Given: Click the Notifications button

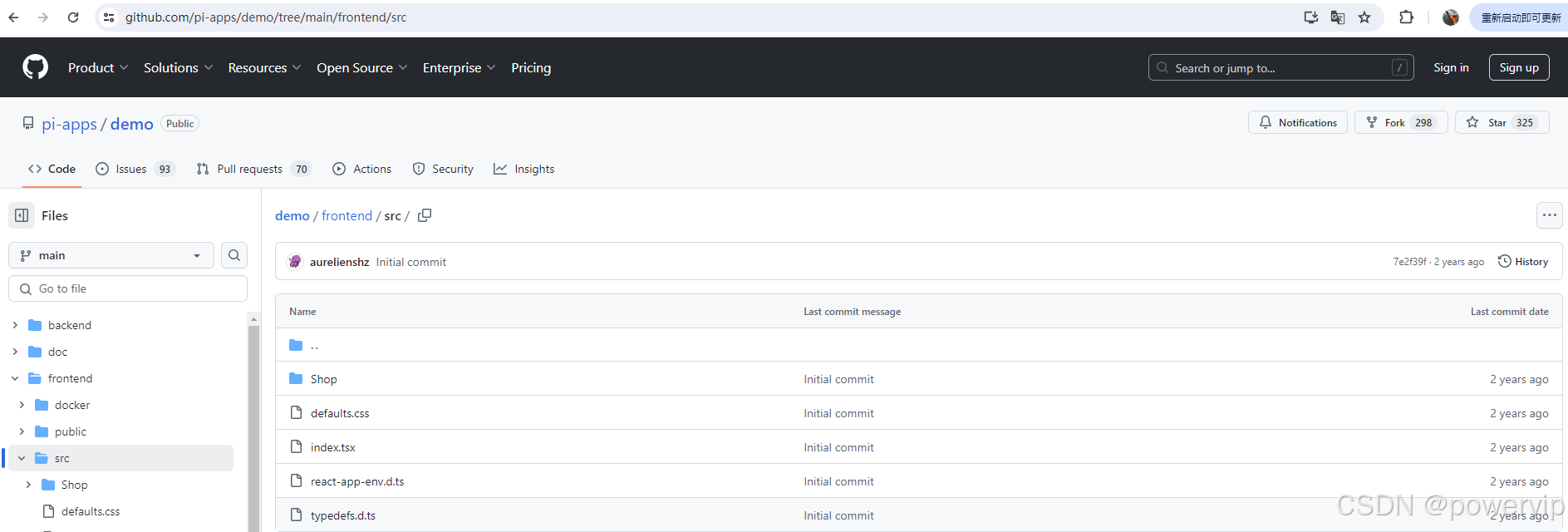Looking at the screenshot, I should (1298, 122).
